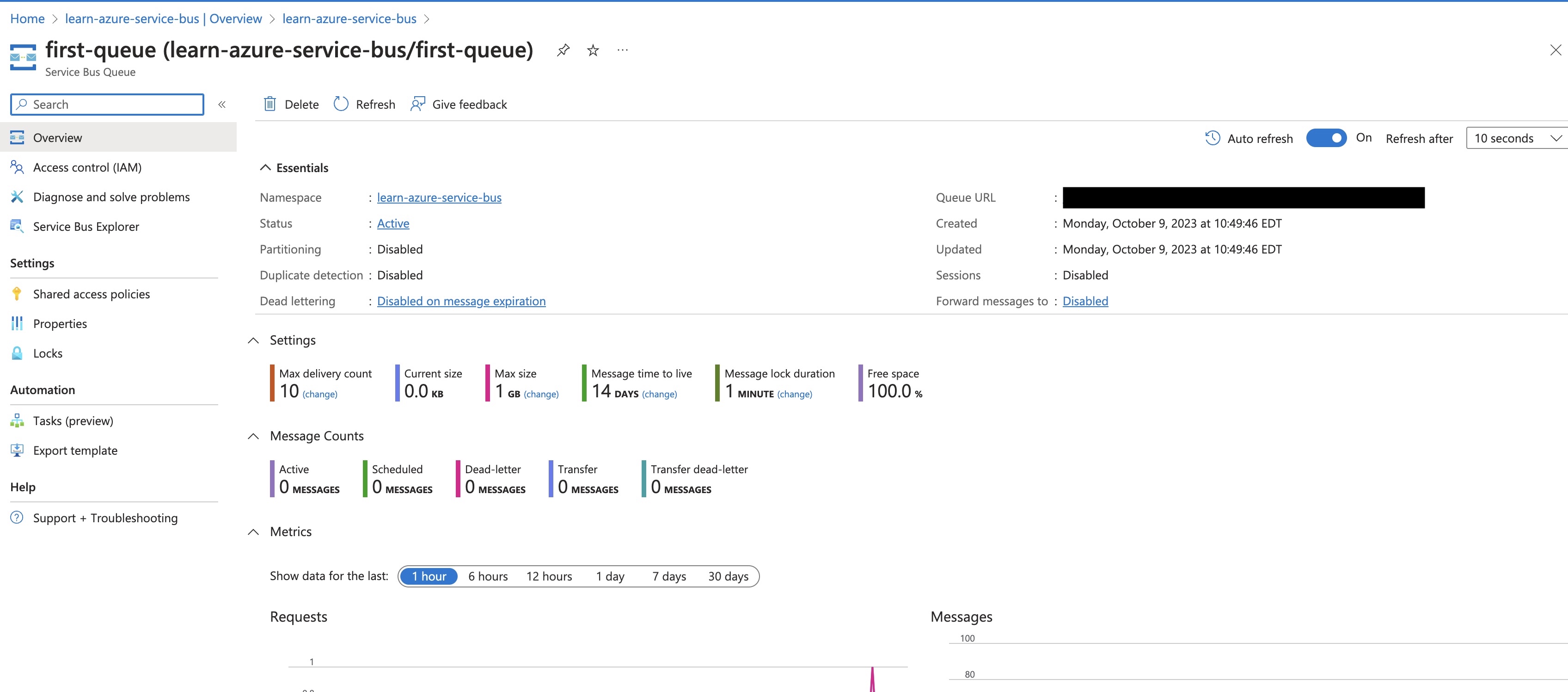Change the Max delivery count value
The height and width of the screenshot is (692, 1568).
tap(319, 394)
